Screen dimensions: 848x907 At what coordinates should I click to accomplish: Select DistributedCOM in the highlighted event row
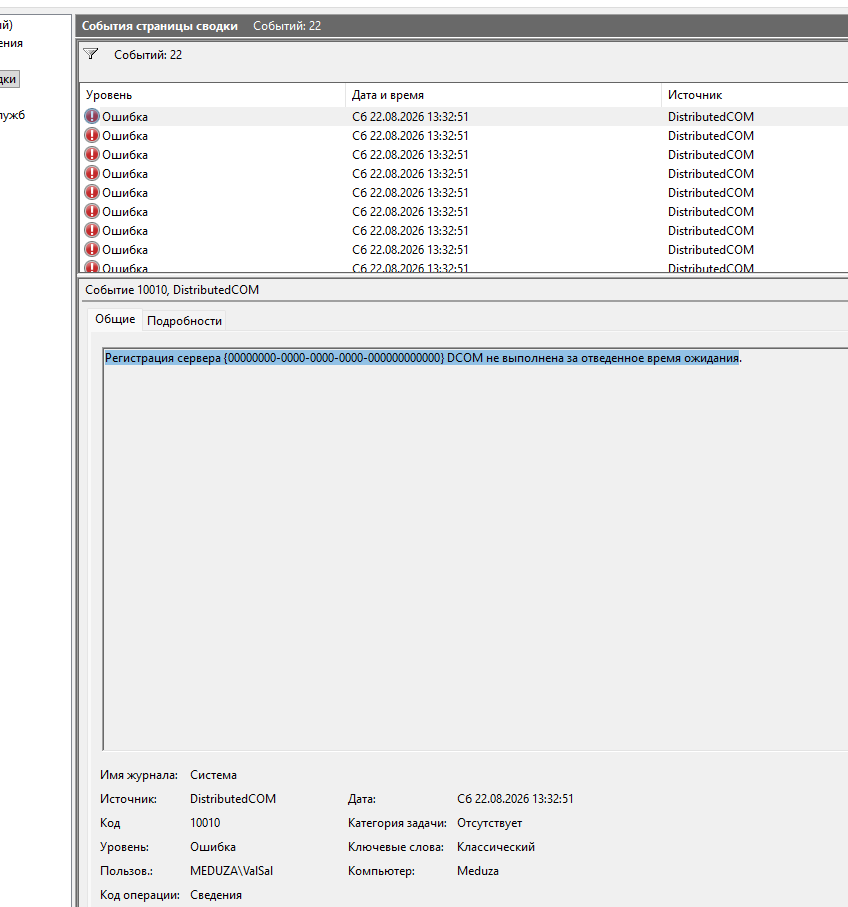[x=711, y=117]
